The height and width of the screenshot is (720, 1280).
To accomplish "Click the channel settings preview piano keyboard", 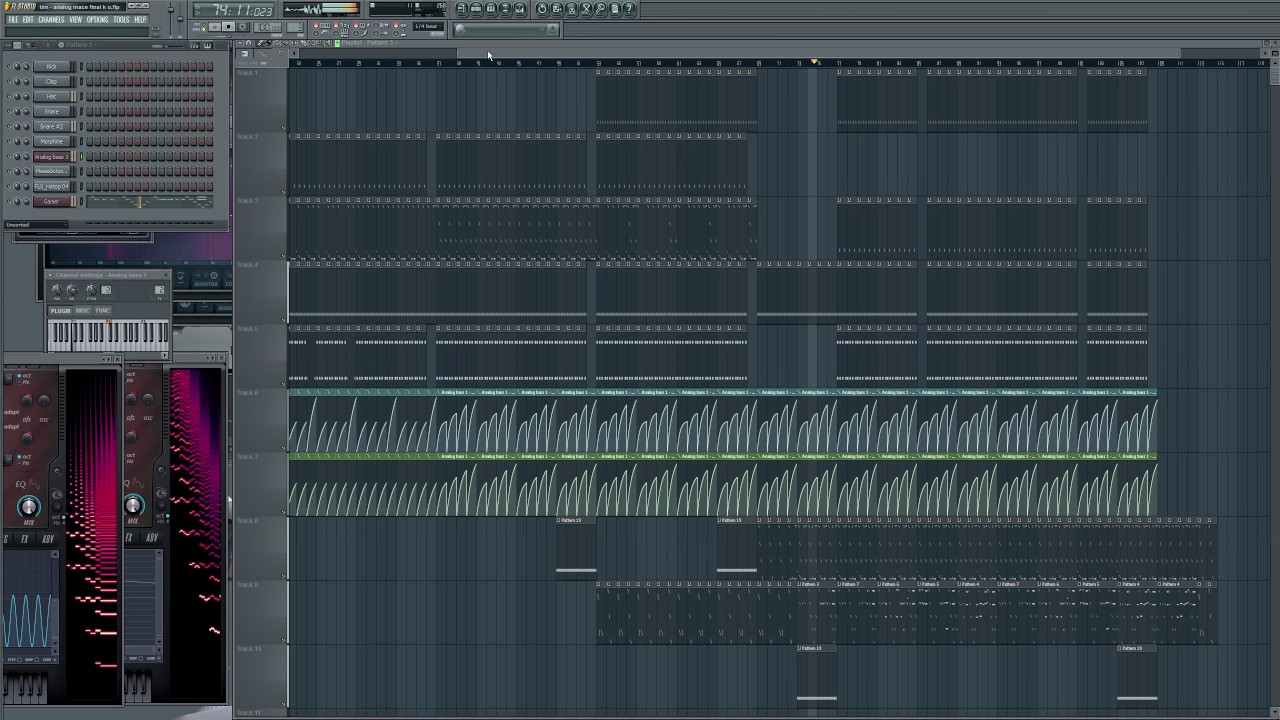I will click(x=108, y=335).
